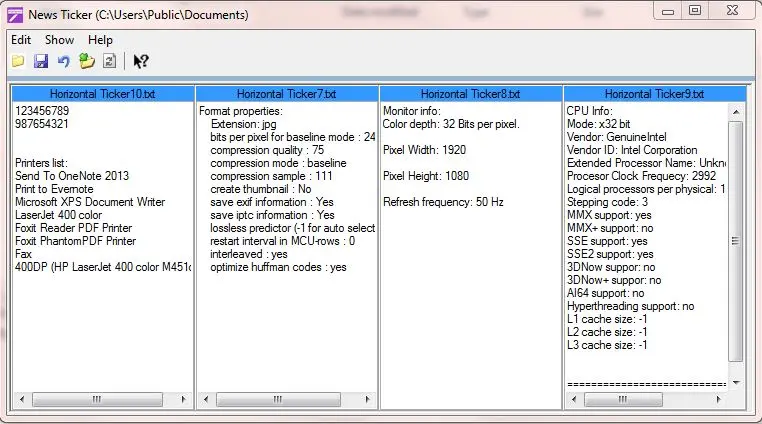The image size is (762, 424).
Task: Open the Show menu
Action: (x=59, y=40)
